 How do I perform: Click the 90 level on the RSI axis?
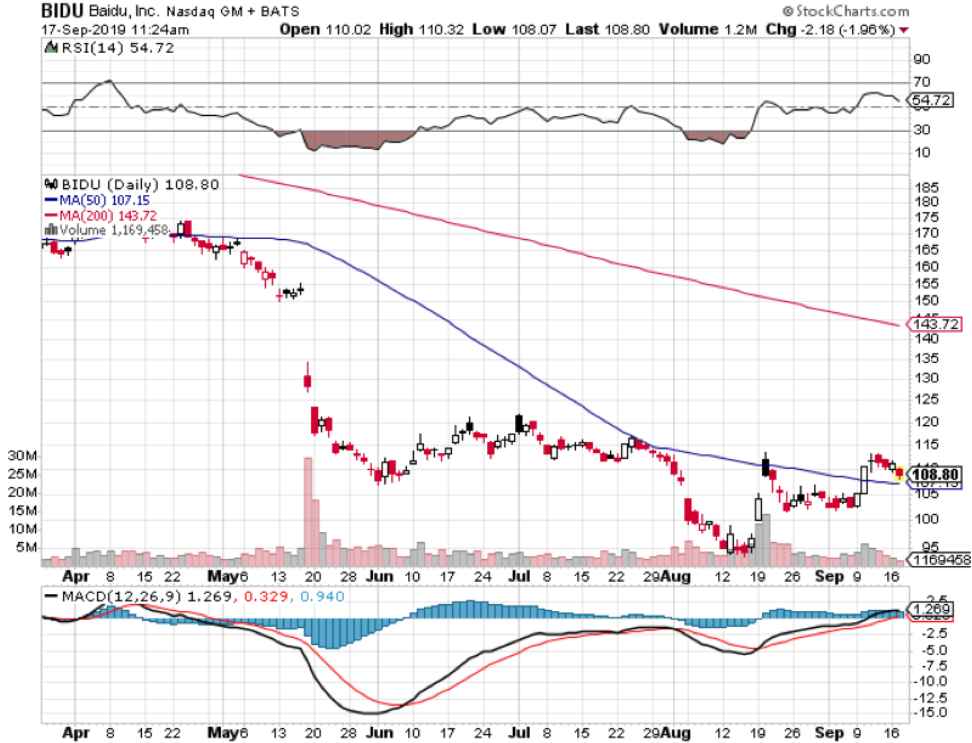[921, 59]
